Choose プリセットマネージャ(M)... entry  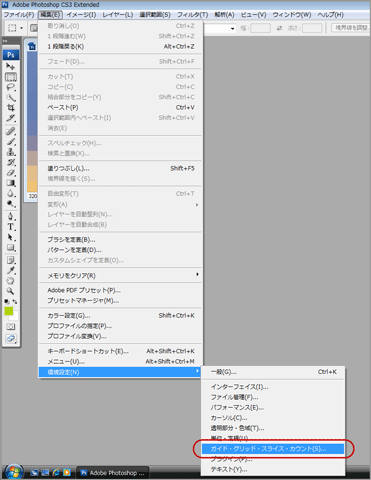pyautogui.click(x=120, y=300)
